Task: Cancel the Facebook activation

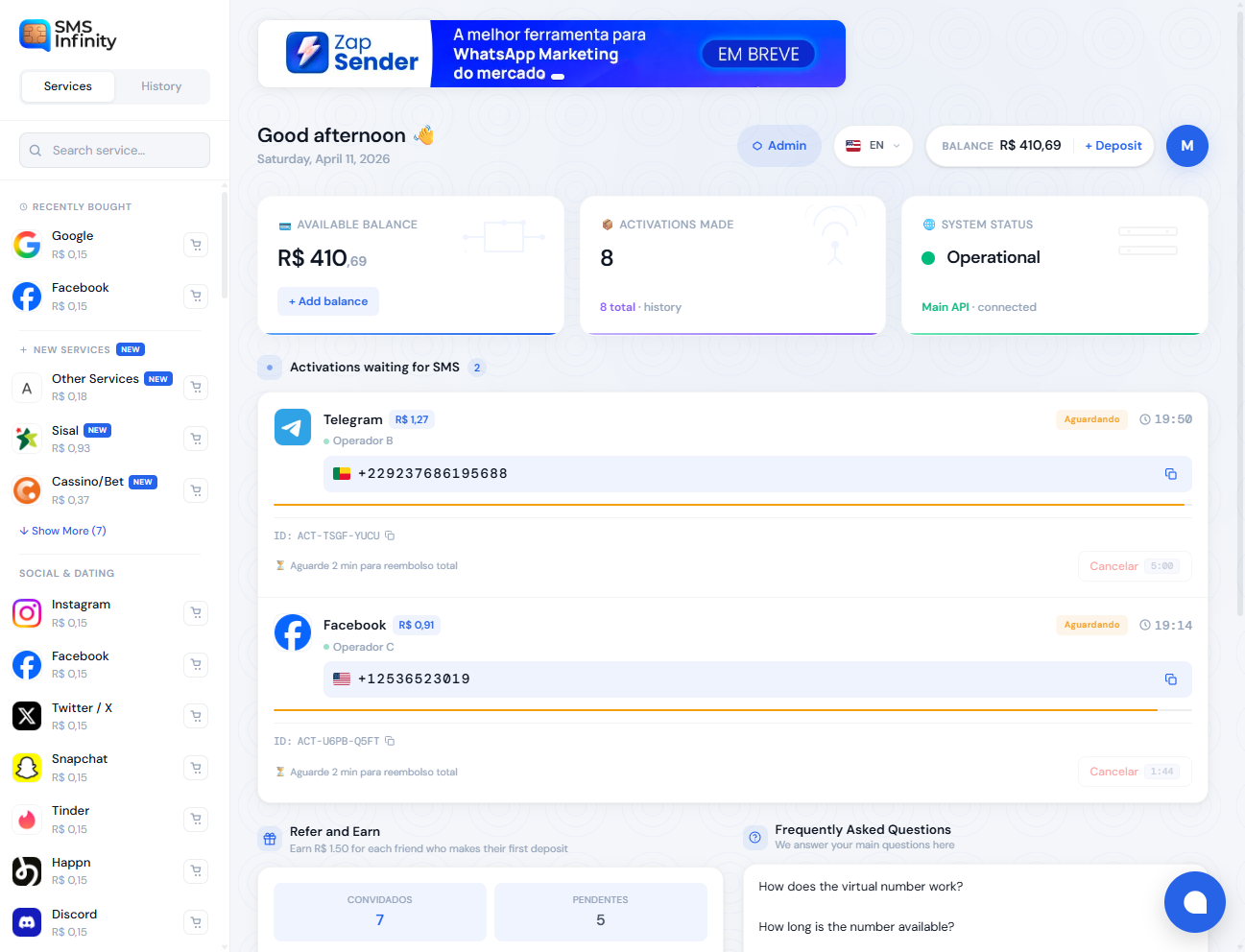Action: tap(1135, 772)
